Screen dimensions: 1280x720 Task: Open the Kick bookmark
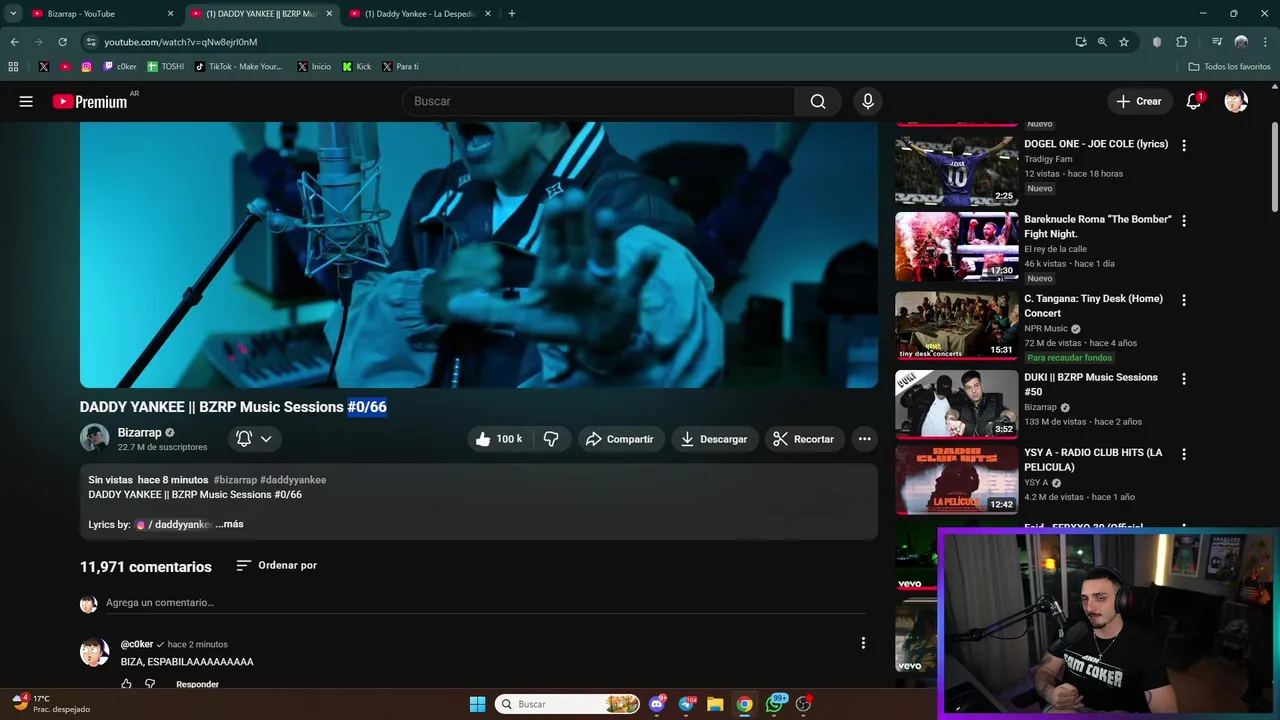(x=357, y=67)
